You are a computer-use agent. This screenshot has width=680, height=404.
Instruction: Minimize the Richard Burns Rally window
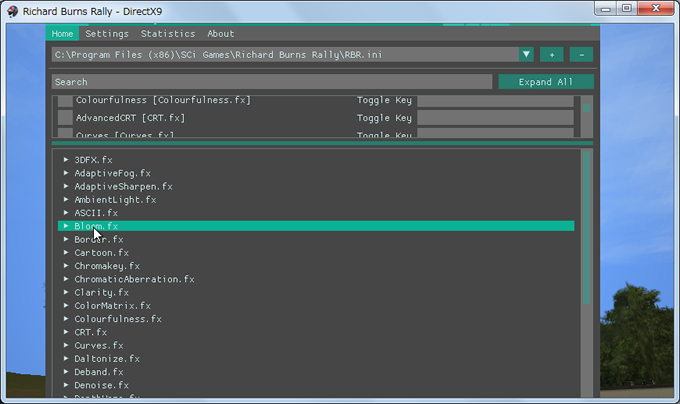coord(606,9)
